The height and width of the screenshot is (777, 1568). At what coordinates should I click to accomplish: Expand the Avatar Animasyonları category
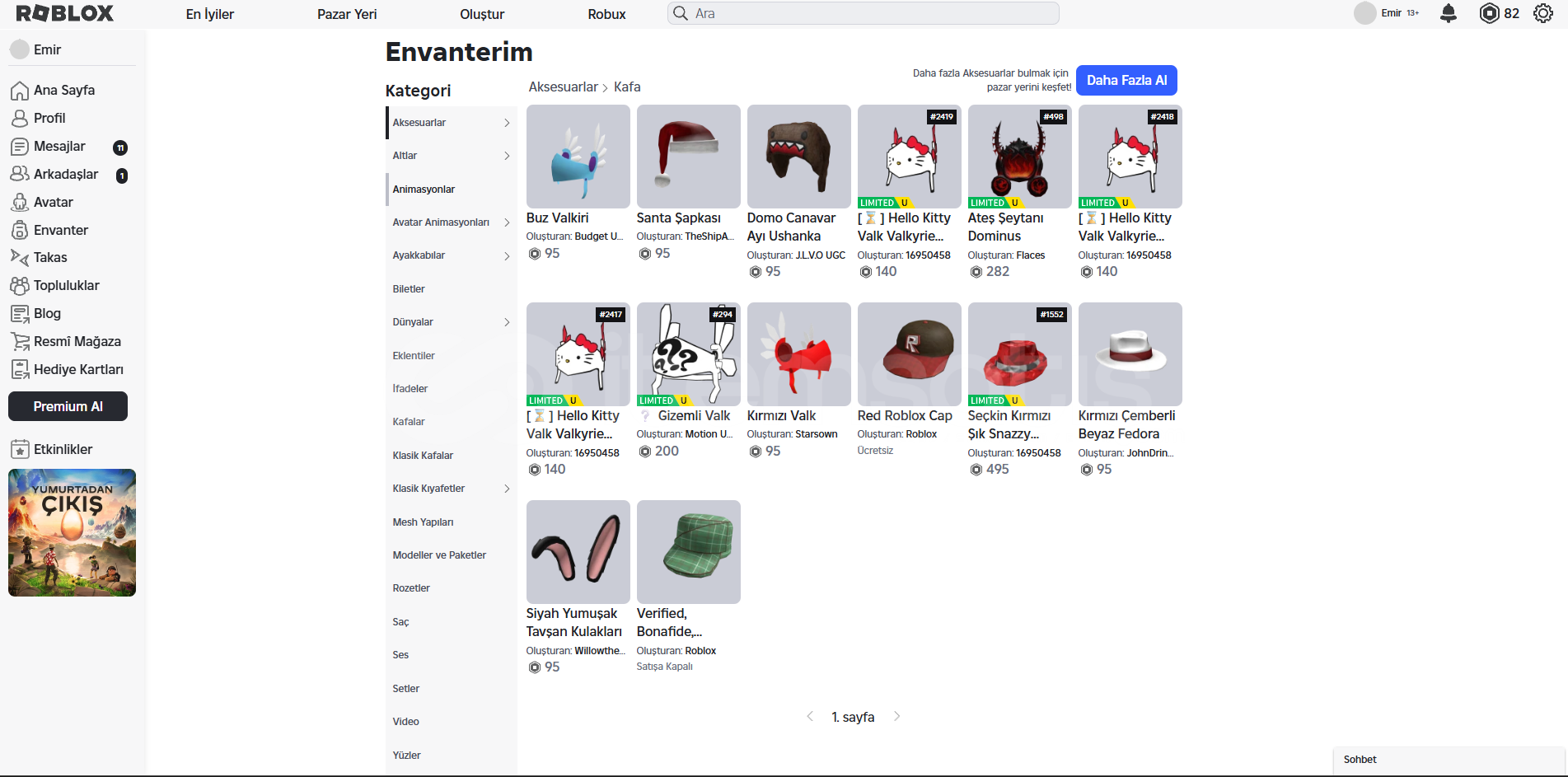coord(507,222)
